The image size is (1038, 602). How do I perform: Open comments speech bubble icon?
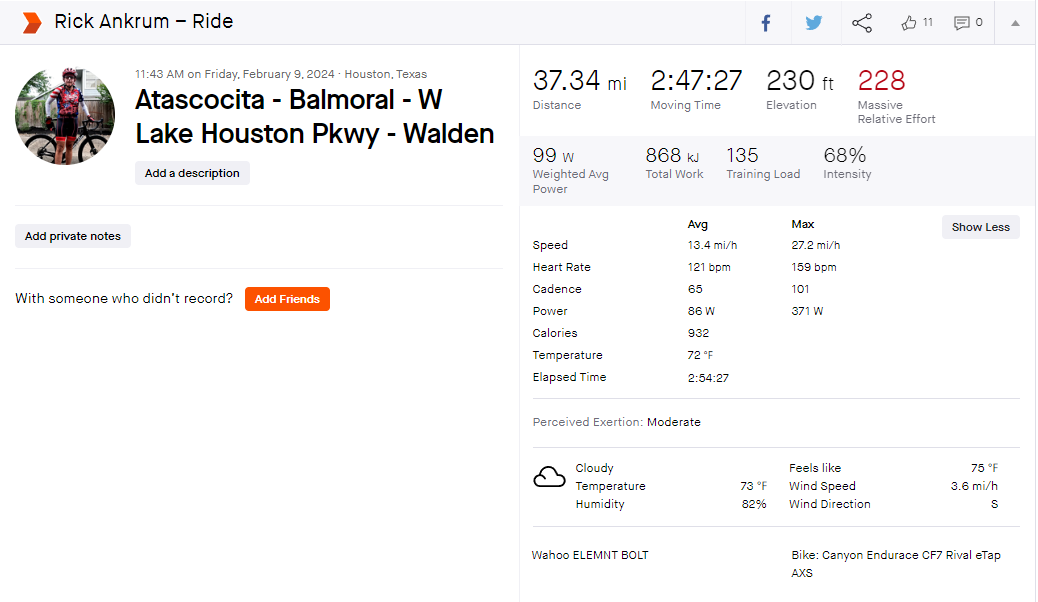tap(961, 23)
